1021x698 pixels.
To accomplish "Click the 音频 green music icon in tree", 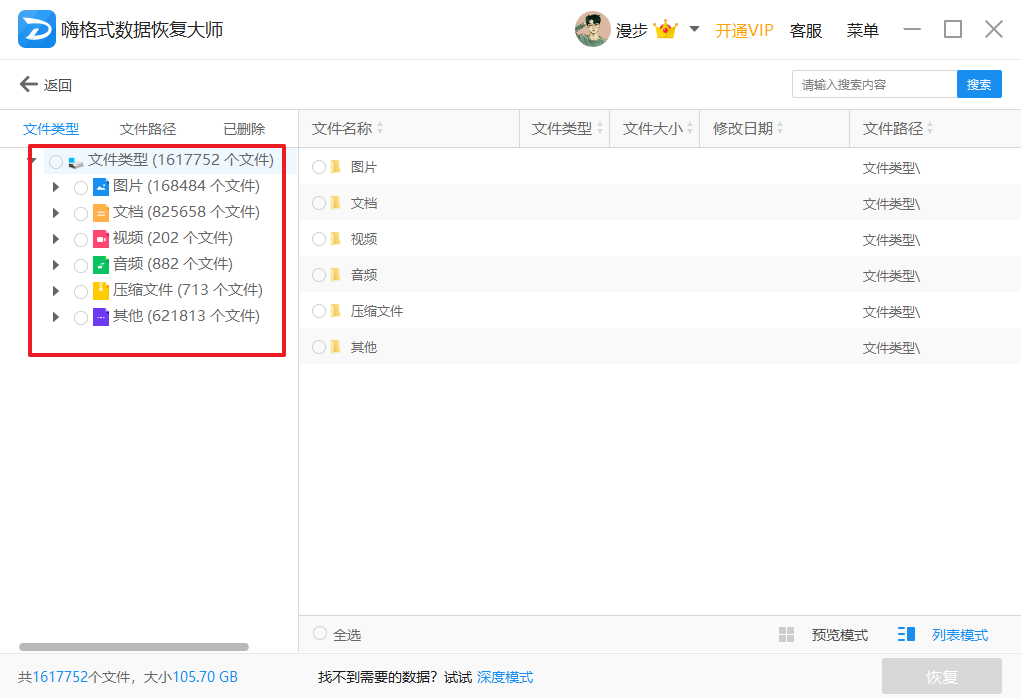I will (x=101, y=265).
